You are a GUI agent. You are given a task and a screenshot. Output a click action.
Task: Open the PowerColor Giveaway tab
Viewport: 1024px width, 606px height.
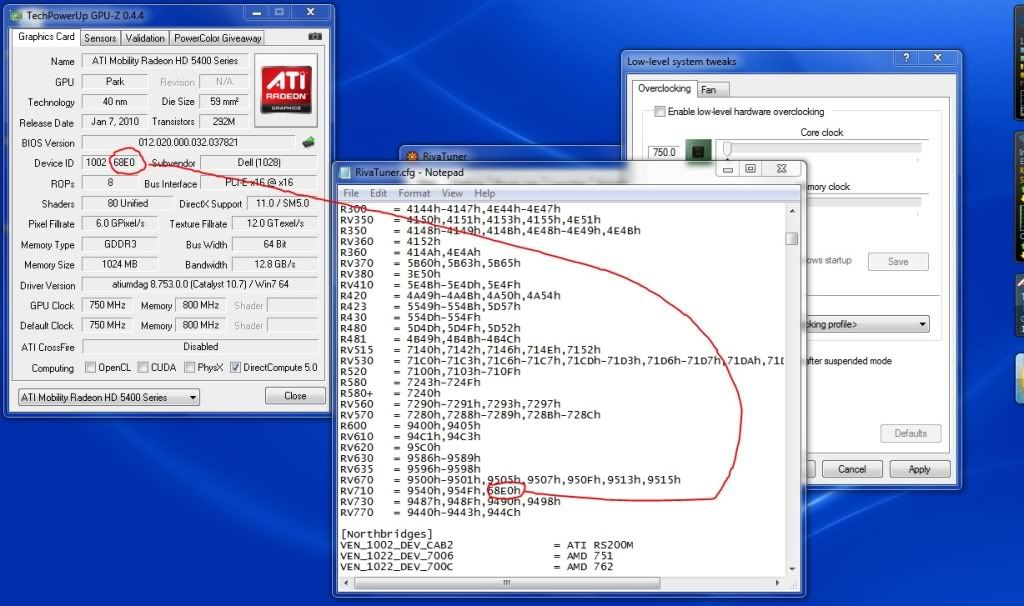click(217, 39)
